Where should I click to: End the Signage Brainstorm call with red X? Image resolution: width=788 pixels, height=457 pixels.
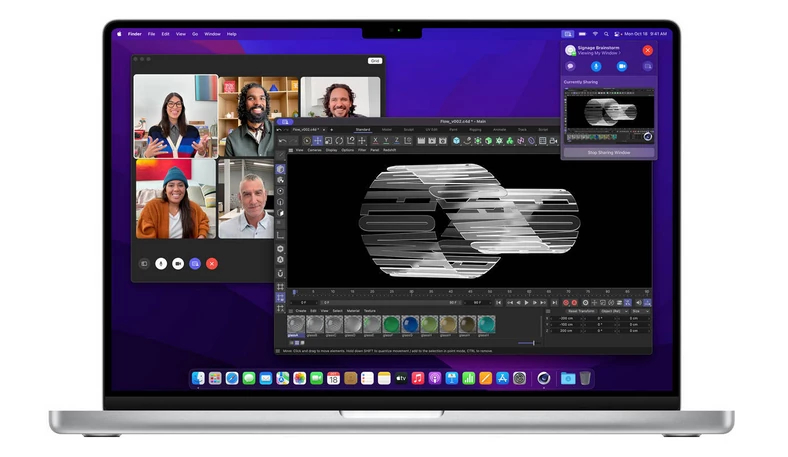coord(647,50)
